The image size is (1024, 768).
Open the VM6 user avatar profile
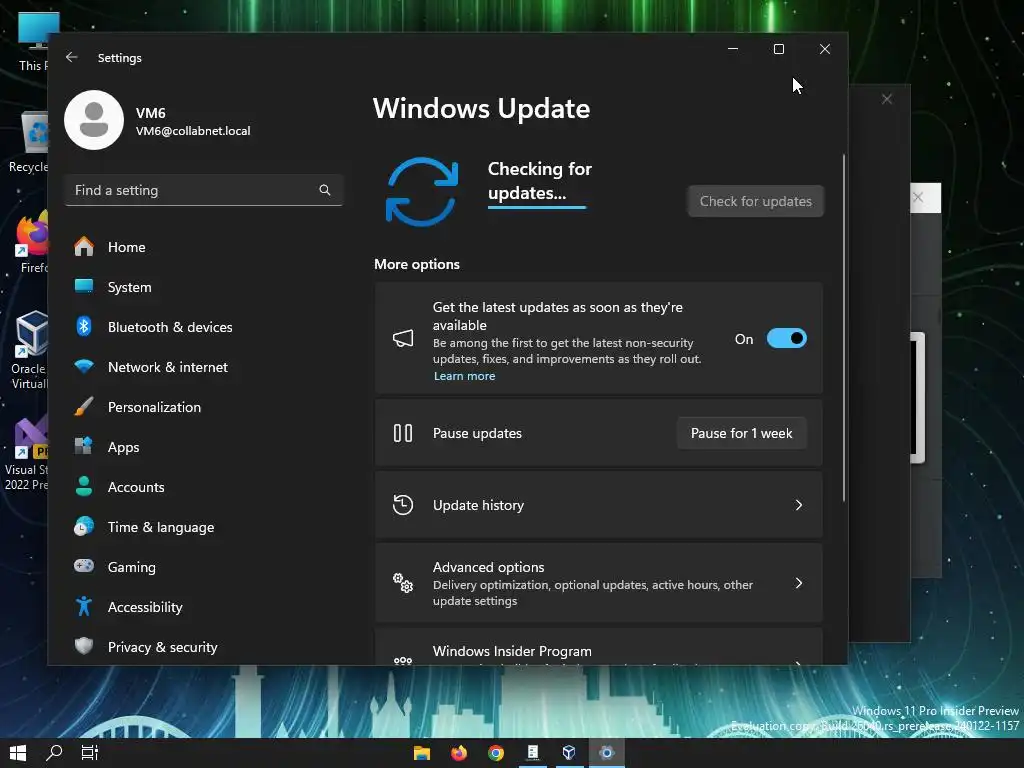click(94, 120)
